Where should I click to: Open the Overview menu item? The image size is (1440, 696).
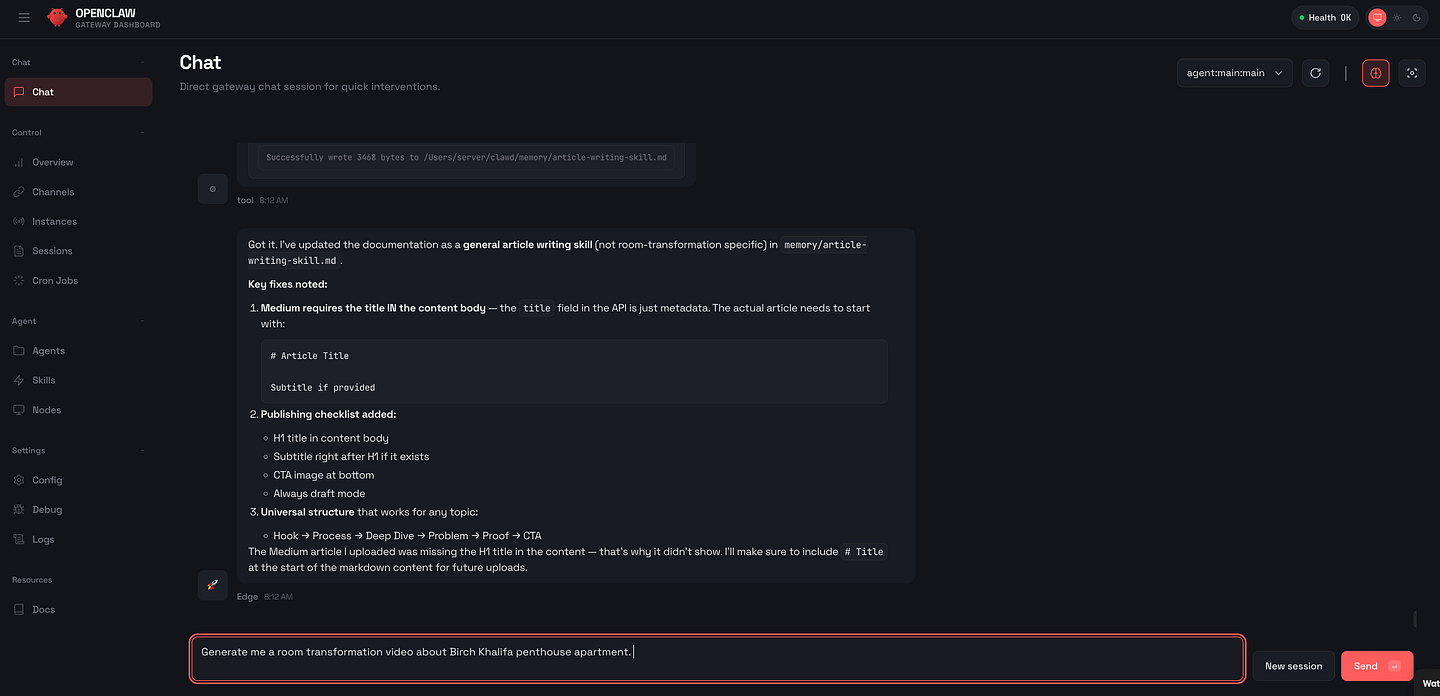point(52,162)
